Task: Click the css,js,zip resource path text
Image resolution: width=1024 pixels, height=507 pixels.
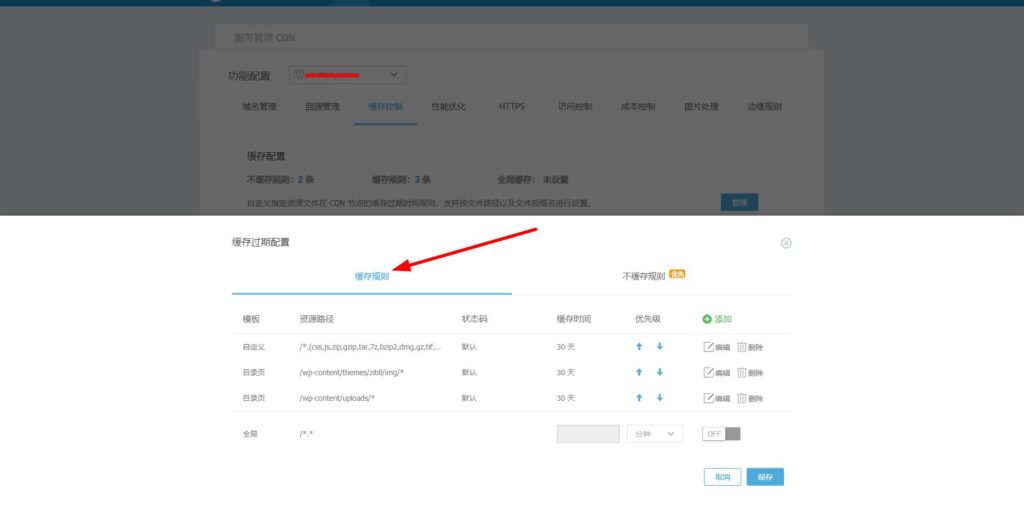Action: tap(370, 347)
